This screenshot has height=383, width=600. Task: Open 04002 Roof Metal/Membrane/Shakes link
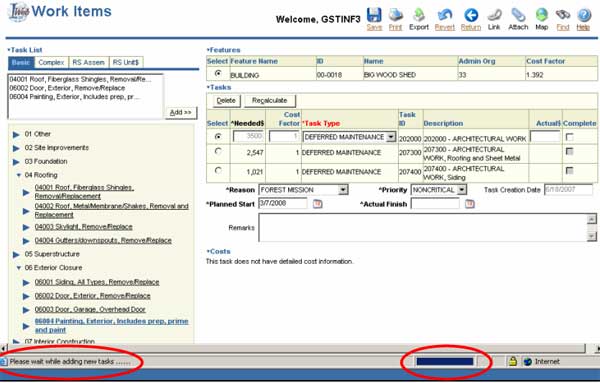(x=111, y=210)
